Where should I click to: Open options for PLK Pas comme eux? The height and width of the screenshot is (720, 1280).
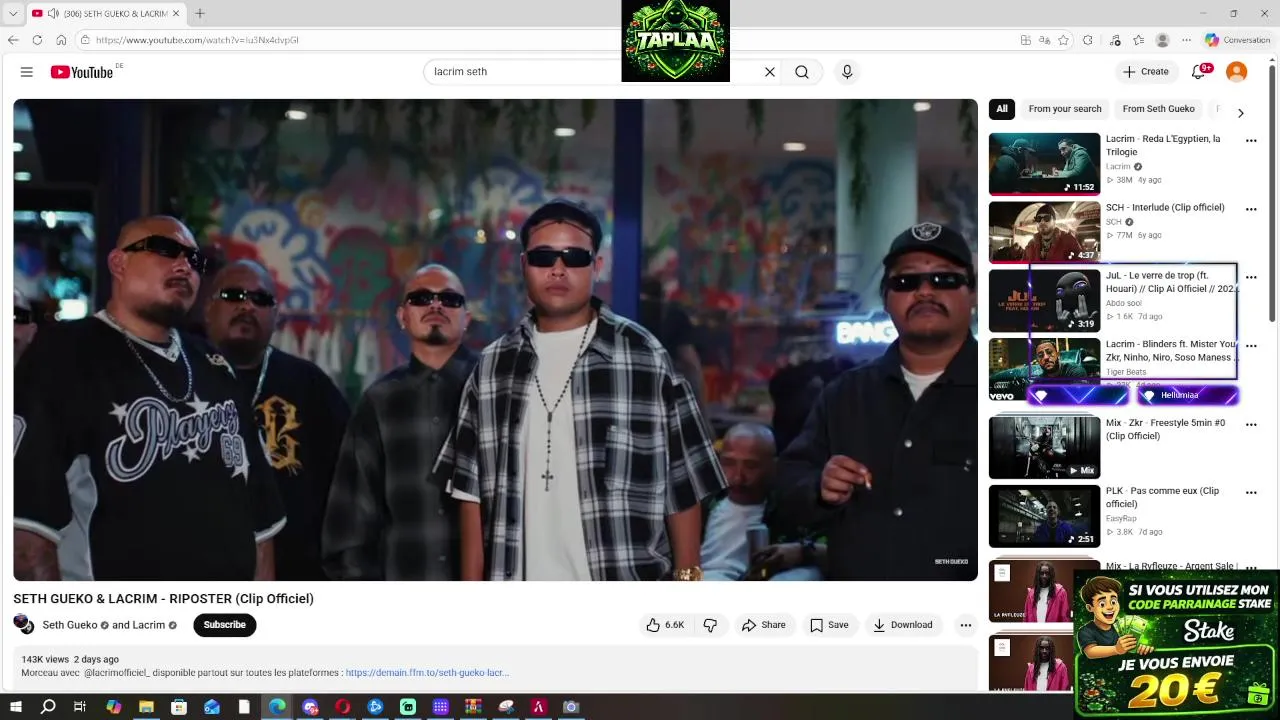(1251, 493)
